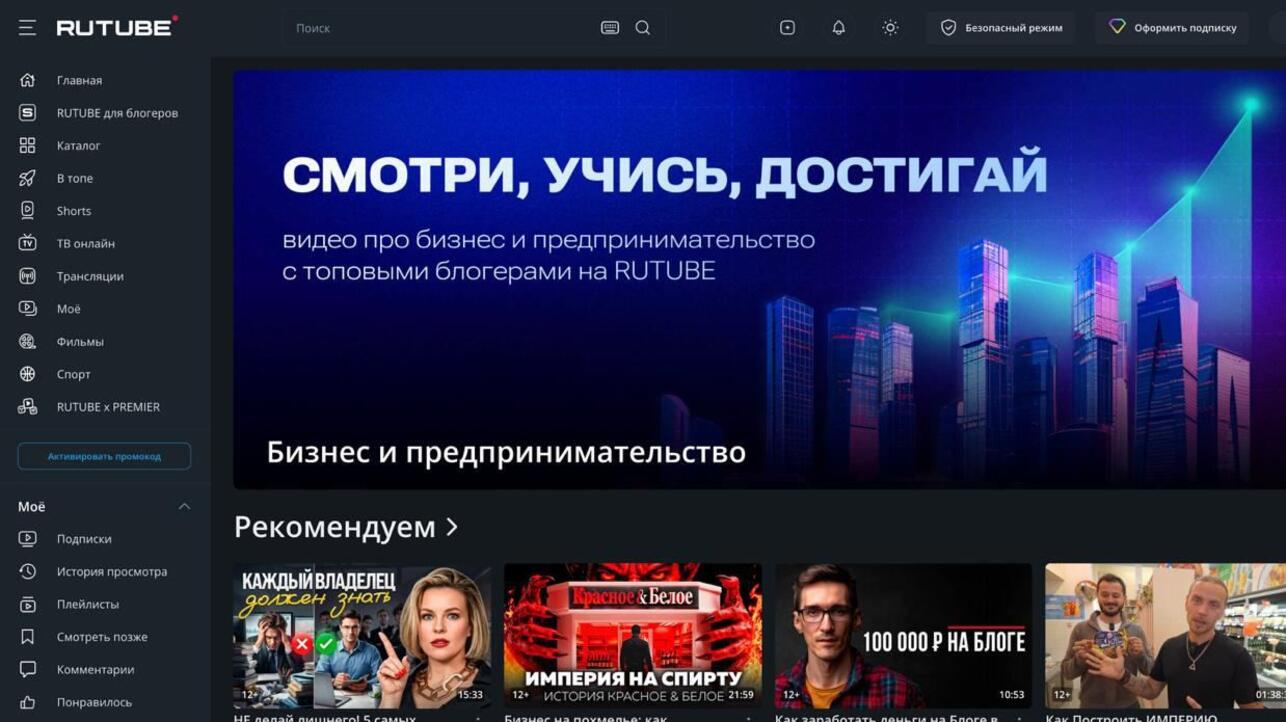Click Оформить подписку button

coord(1172,28)
